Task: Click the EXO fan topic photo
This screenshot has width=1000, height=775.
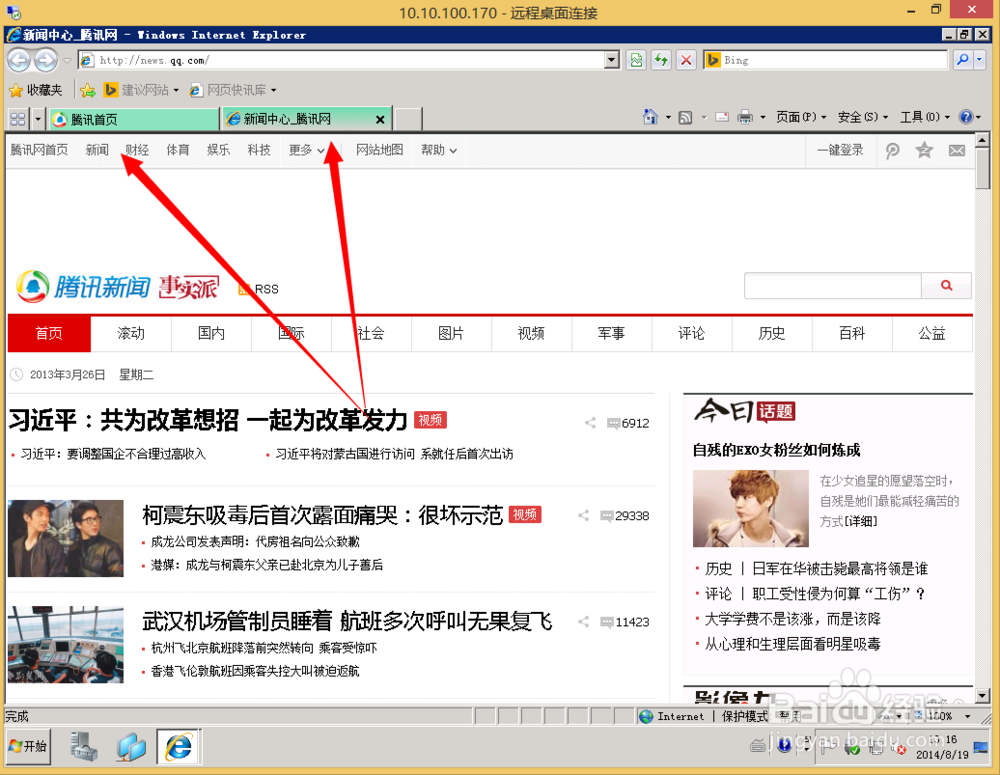Action: [x=751, y=508]
